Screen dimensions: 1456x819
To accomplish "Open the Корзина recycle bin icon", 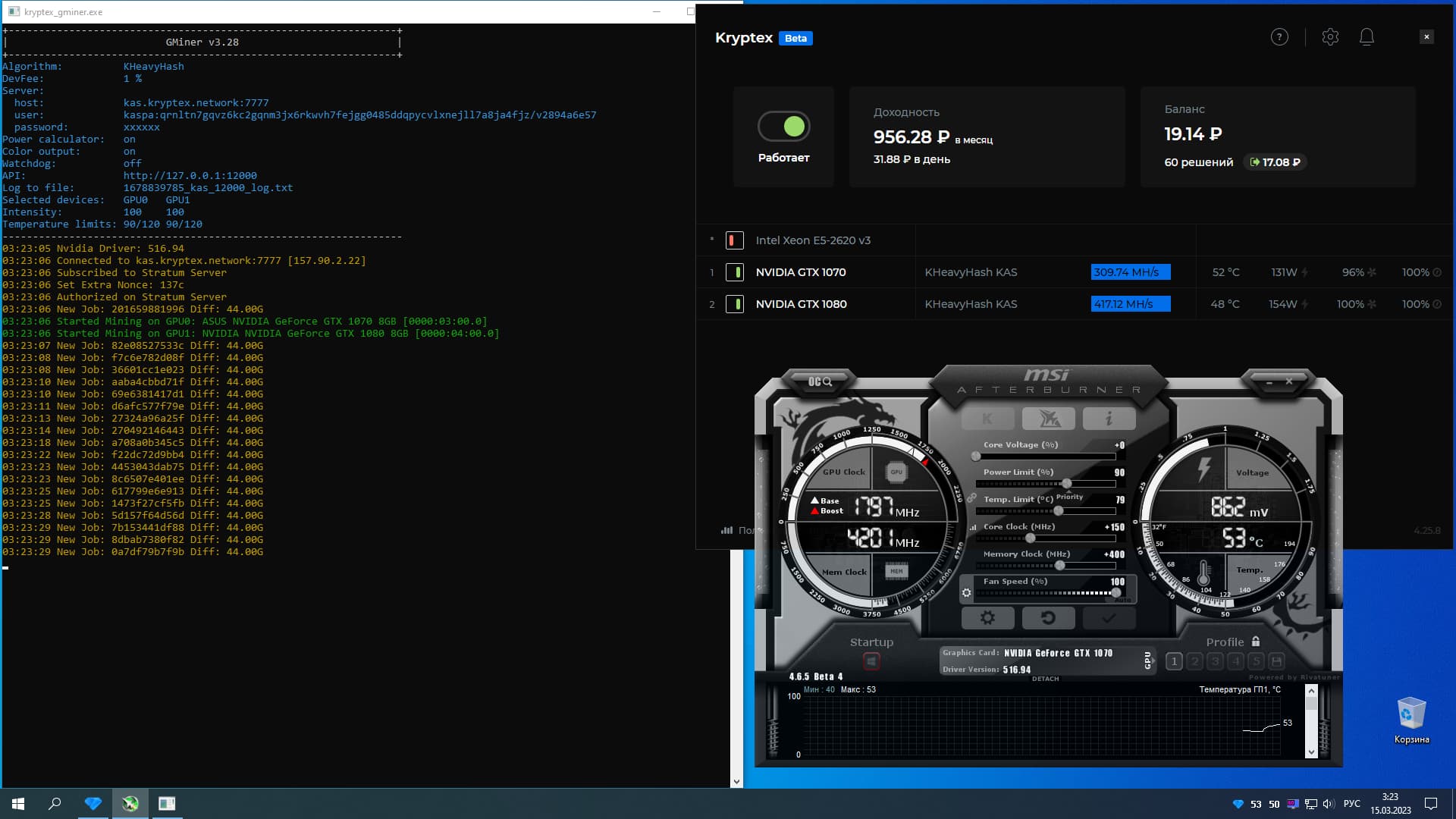I will pos(1411,720).
